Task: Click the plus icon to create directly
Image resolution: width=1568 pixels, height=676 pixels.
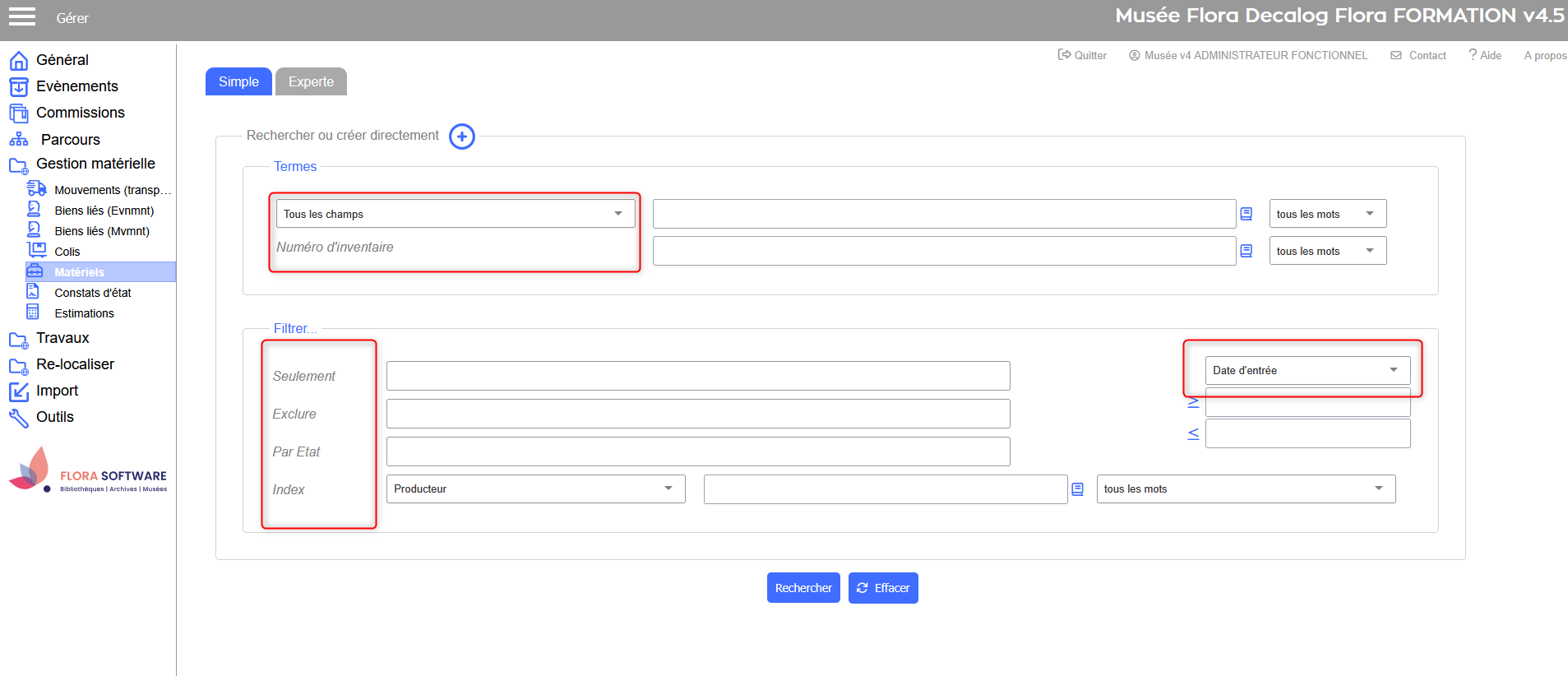Action: (462, 137)
